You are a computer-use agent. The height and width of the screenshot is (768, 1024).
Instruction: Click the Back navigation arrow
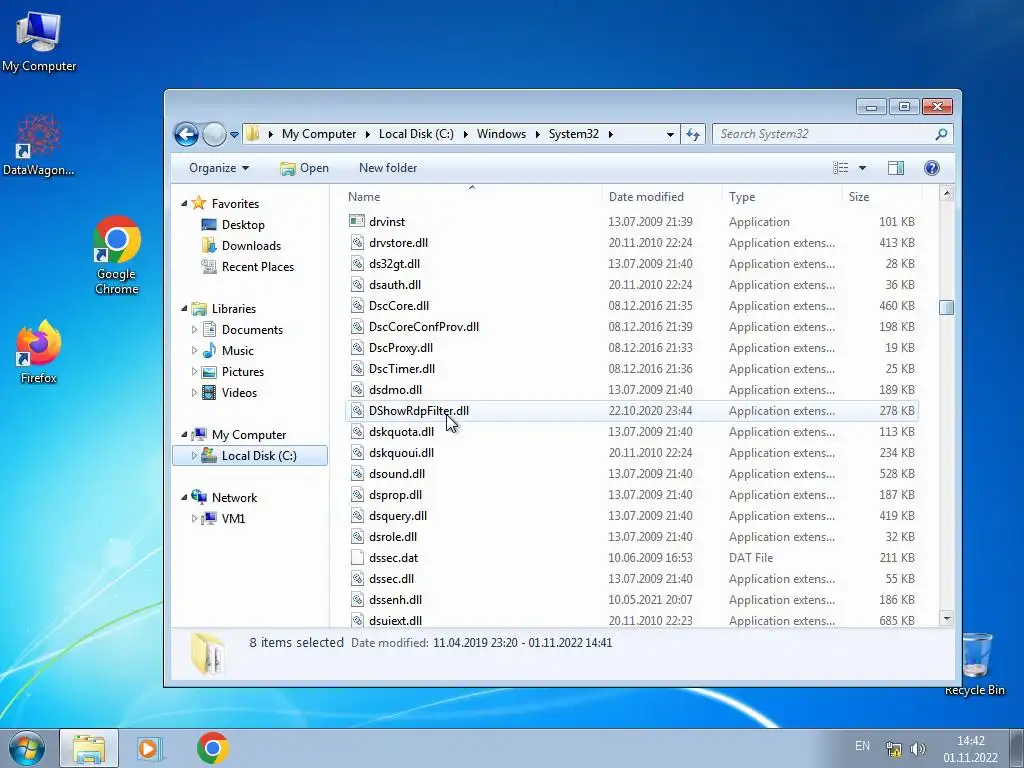click(186, 135)
